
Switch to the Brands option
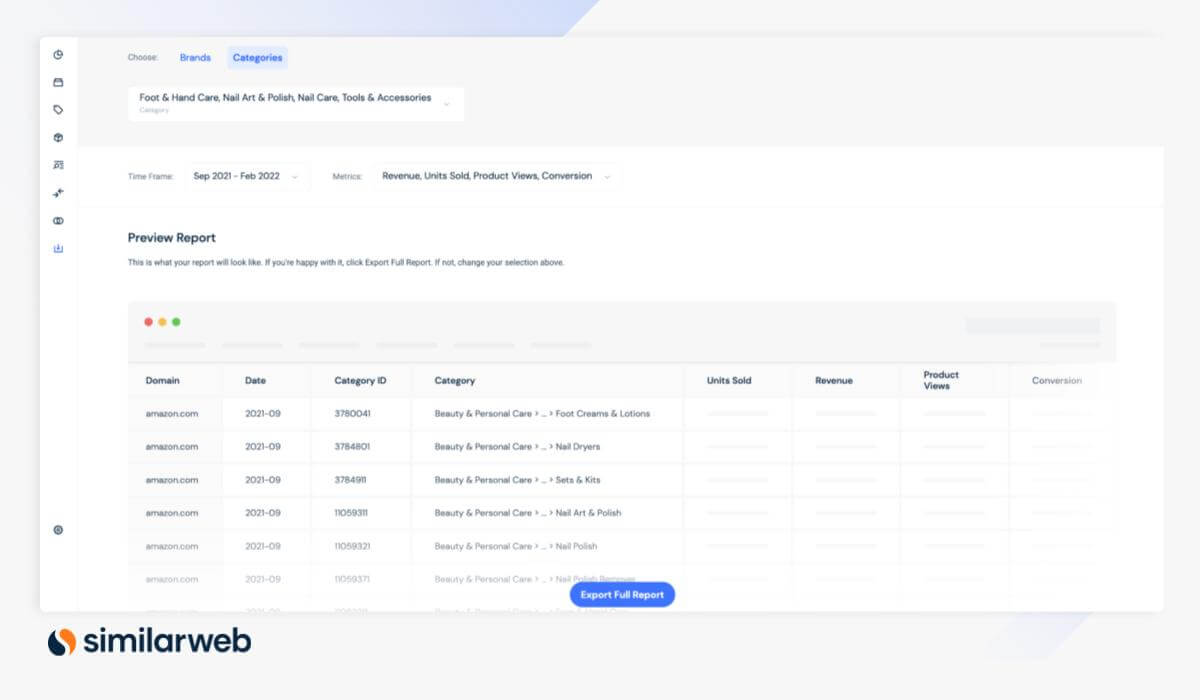(195, 57)
